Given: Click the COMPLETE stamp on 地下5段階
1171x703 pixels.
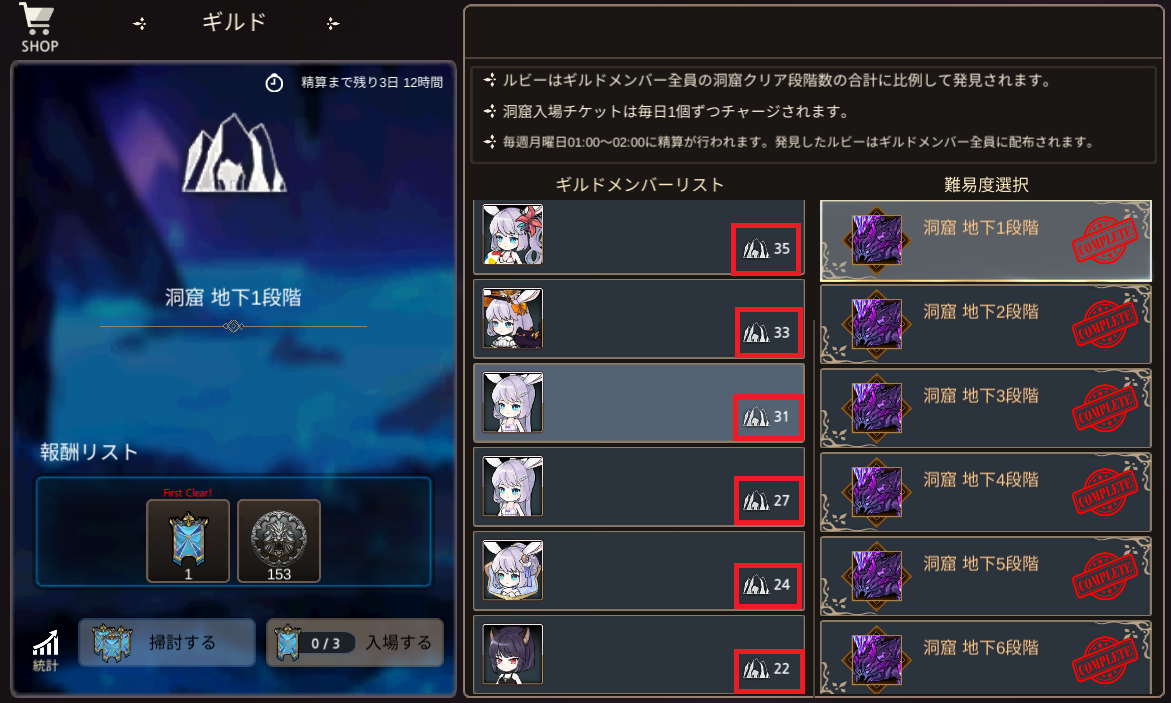Looking at the screenshot, I should coord(1105,576).
